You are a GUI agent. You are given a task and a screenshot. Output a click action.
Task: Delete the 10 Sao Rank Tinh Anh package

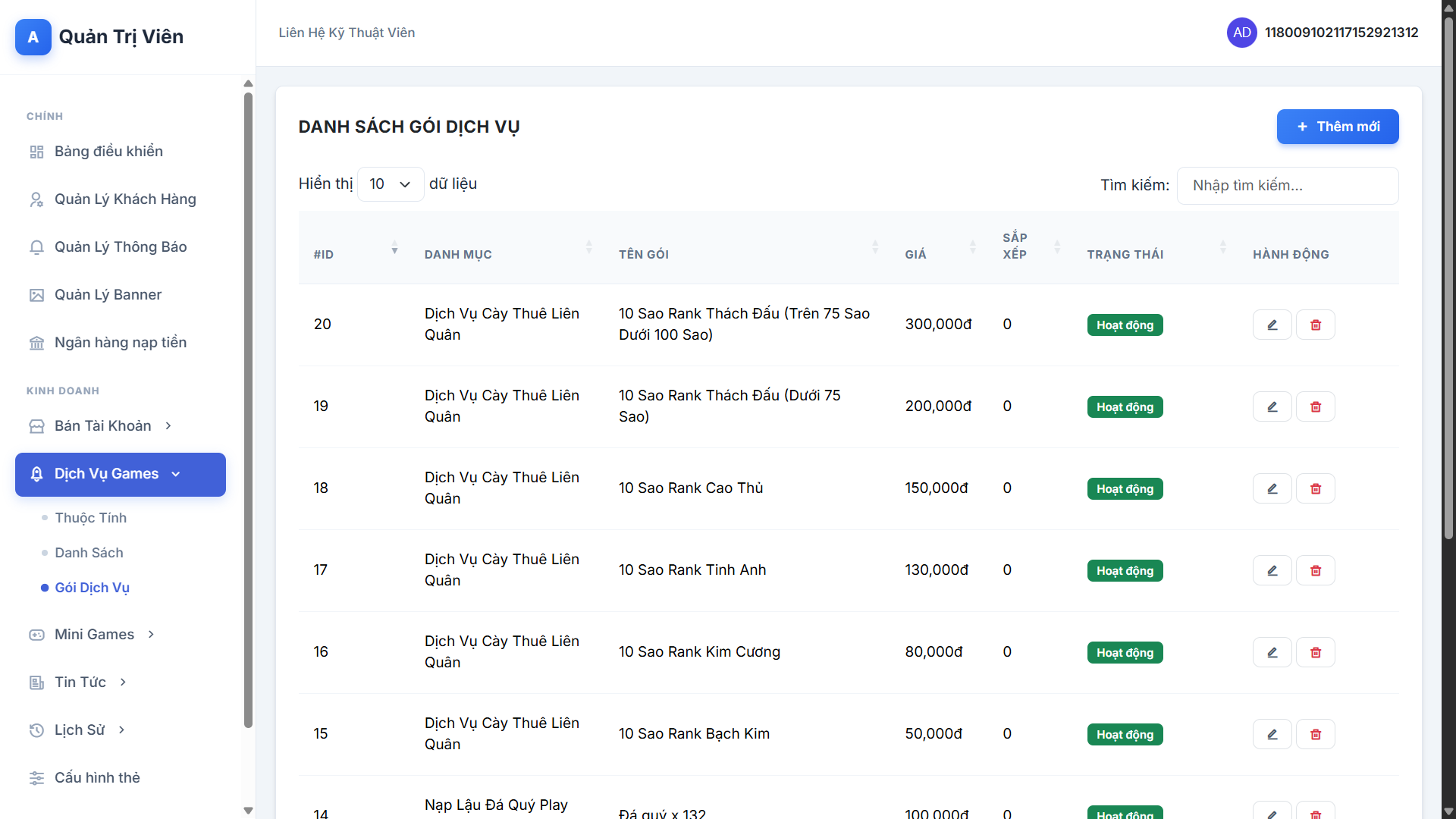coord(1315,570)
